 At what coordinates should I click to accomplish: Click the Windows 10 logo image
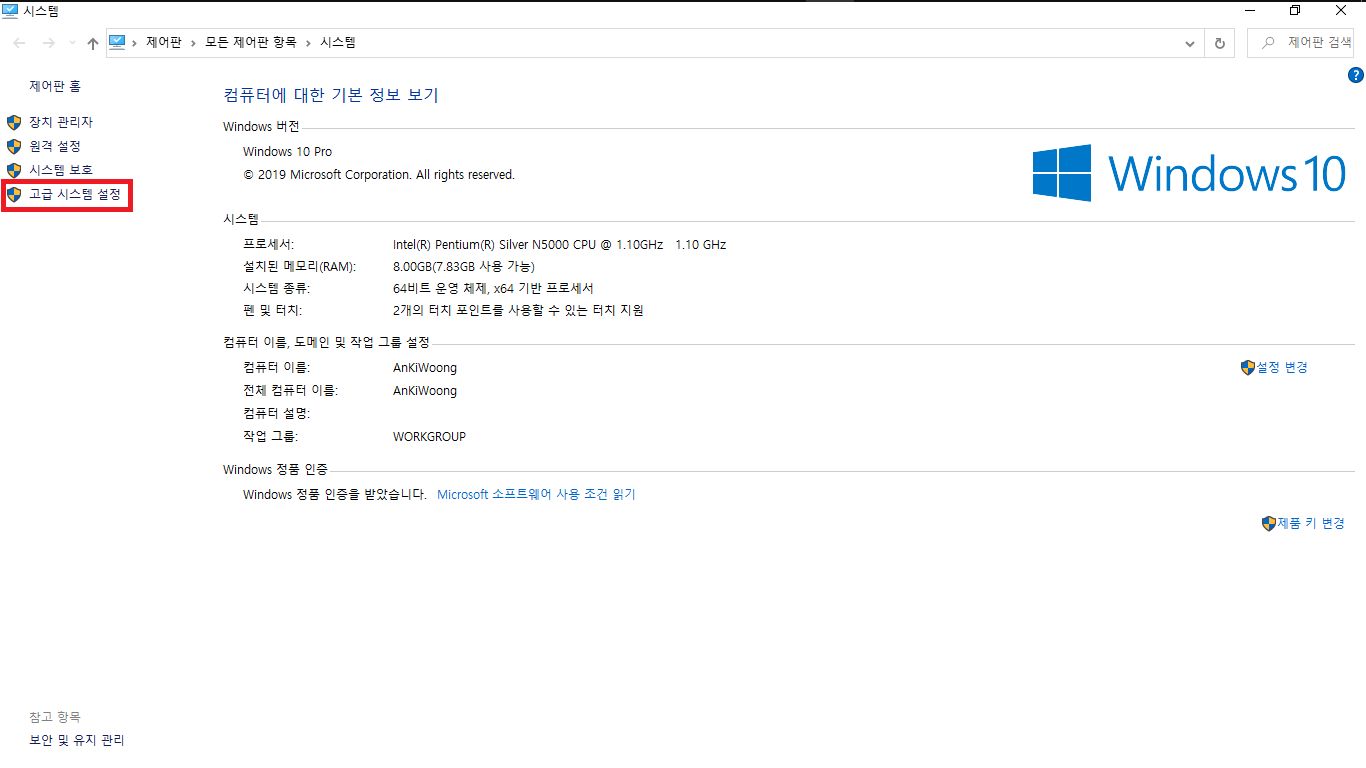pyautogui.click(x=1189, y=173)
